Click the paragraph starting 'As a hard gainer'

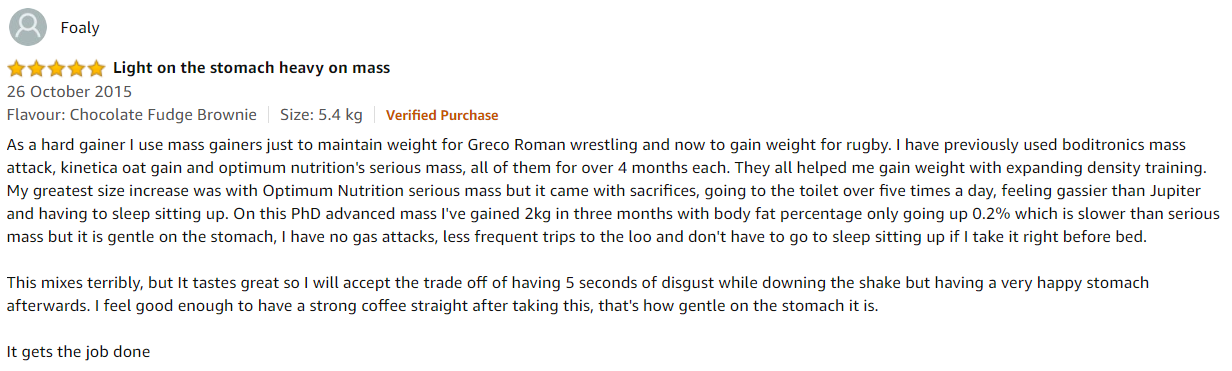pyautogui.click(x=613, y=192)
